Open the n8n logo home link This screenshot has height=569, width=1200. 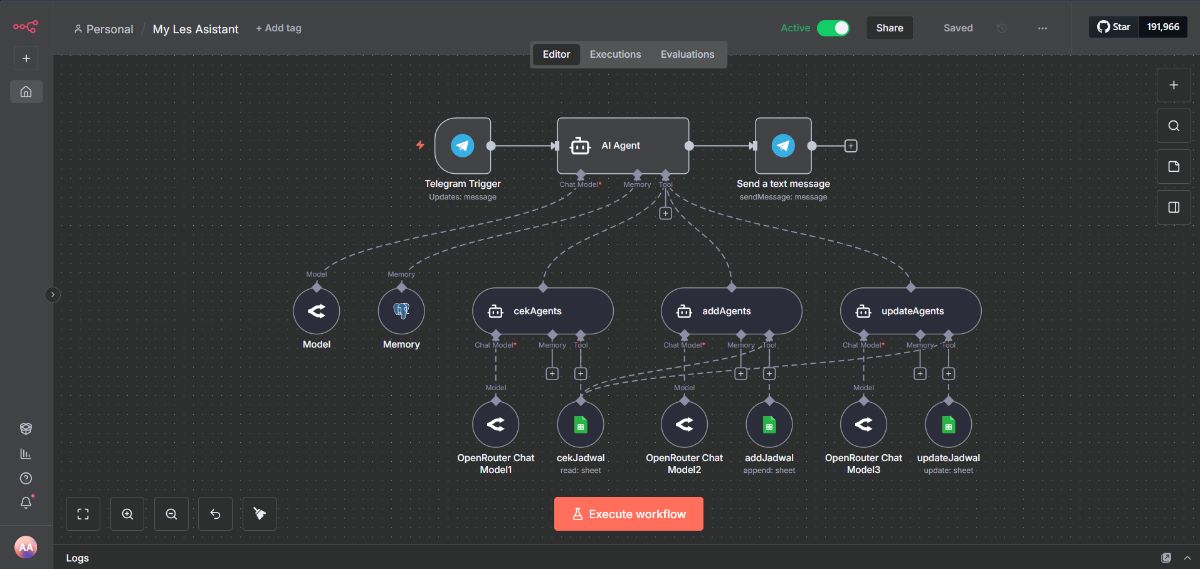coord(25,27)
